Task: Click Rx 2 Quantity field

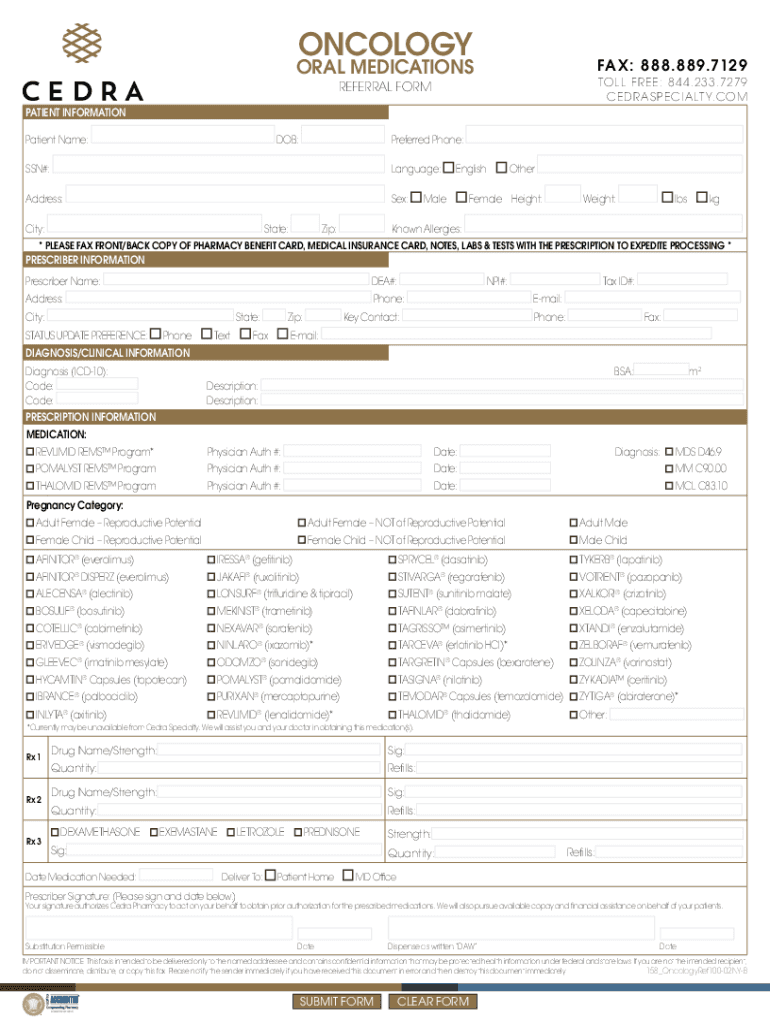Action: point(239,809)
